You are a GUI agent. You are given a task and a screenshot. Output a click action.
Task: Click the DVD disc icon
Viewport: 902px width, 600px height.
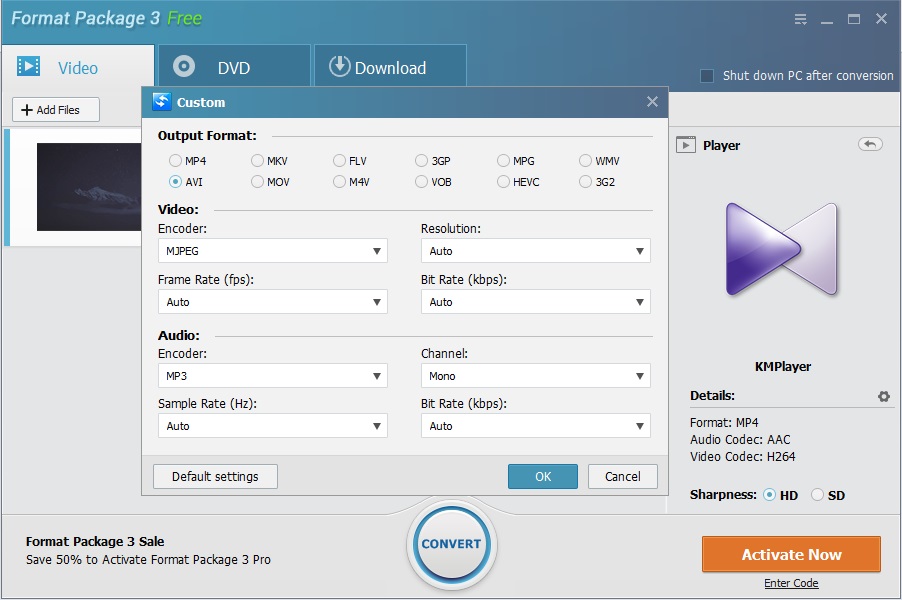[x=184, y=67]
